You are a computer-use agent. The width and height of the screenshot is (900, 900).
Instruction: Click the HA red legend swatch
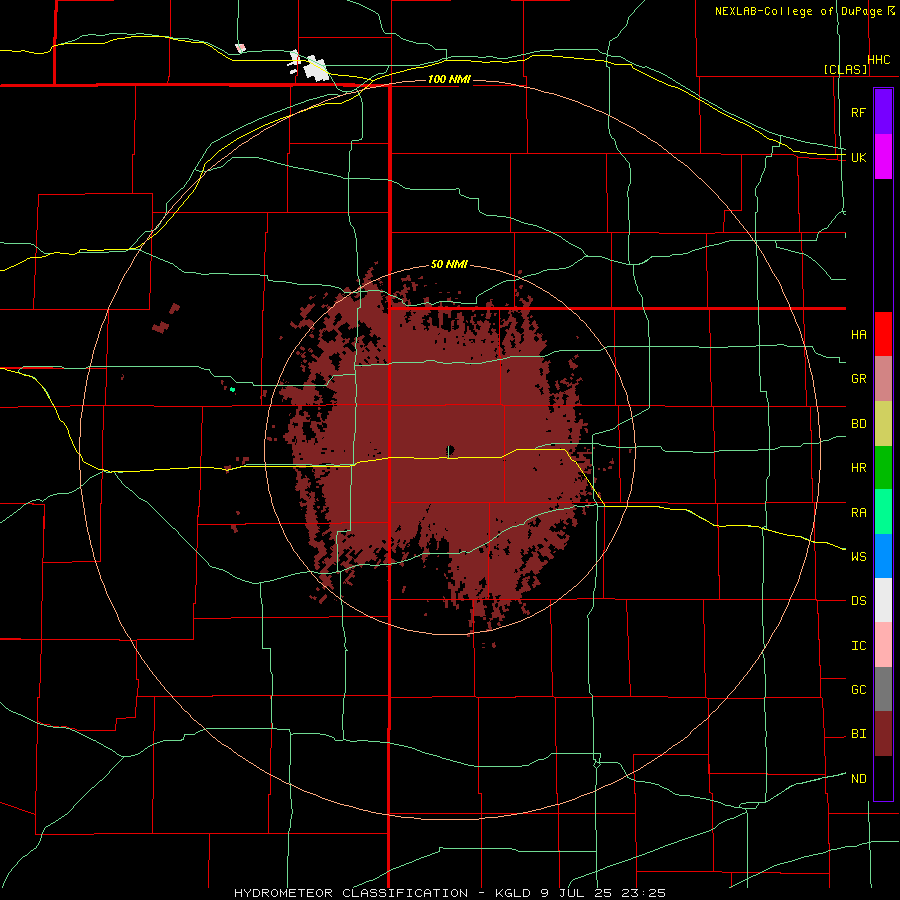click(883, 334)
